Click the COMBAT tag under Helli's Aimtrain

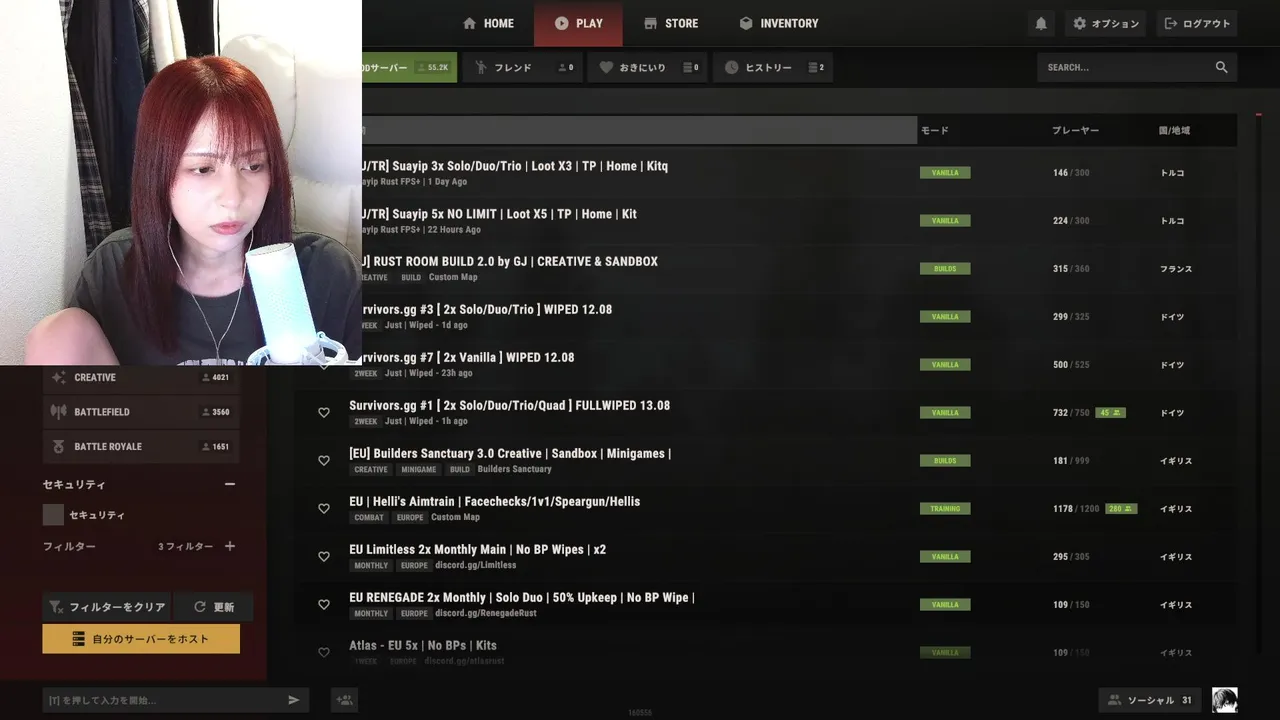pyautogui.click(x=369, y=517)
